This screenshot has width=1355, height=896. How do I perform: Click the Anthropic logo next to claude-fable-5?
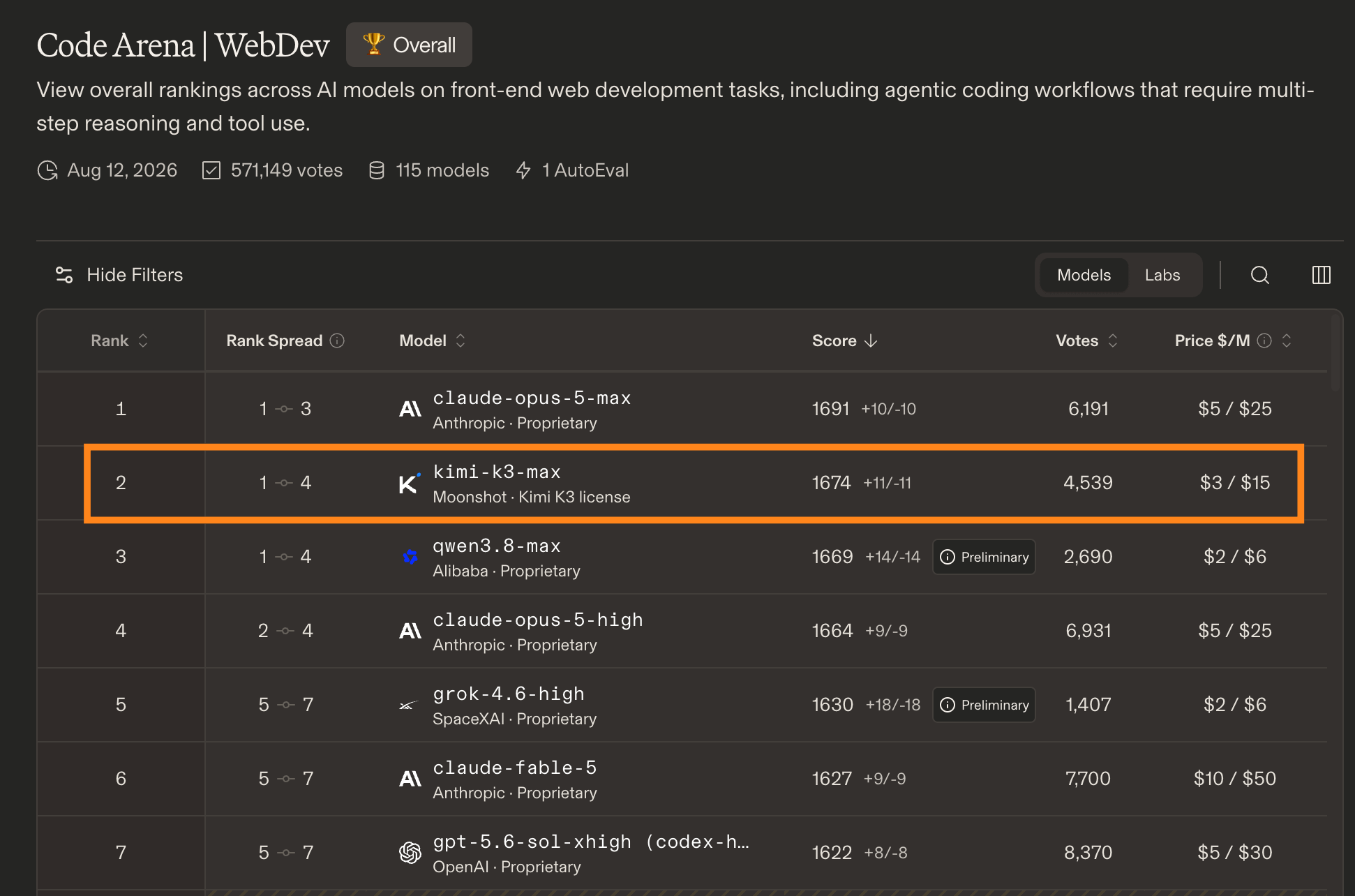tap(410, 779)
